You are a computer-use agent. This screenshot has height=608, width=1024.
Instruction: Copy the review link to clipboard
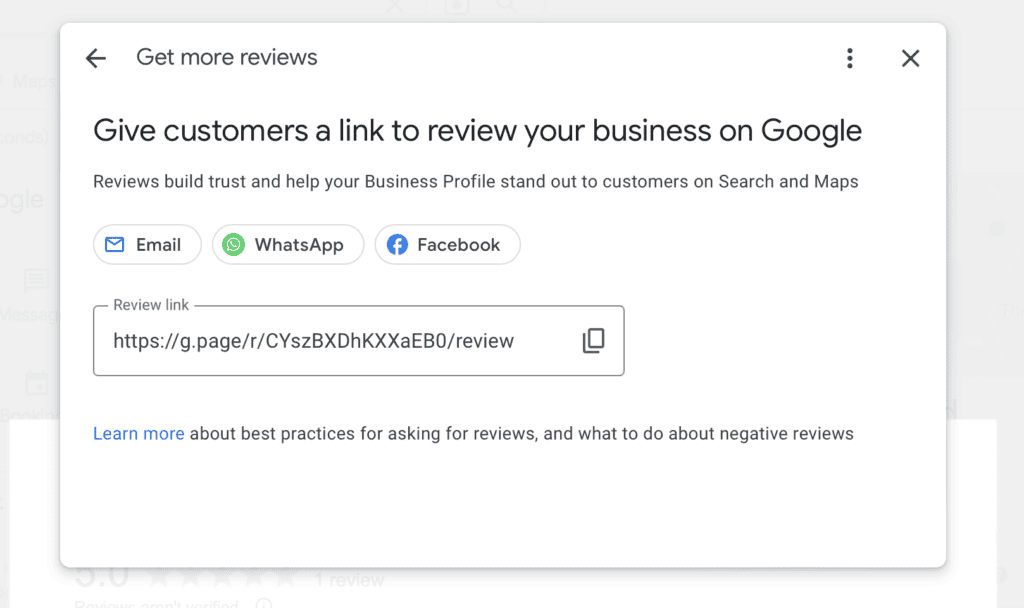(593, 341)
